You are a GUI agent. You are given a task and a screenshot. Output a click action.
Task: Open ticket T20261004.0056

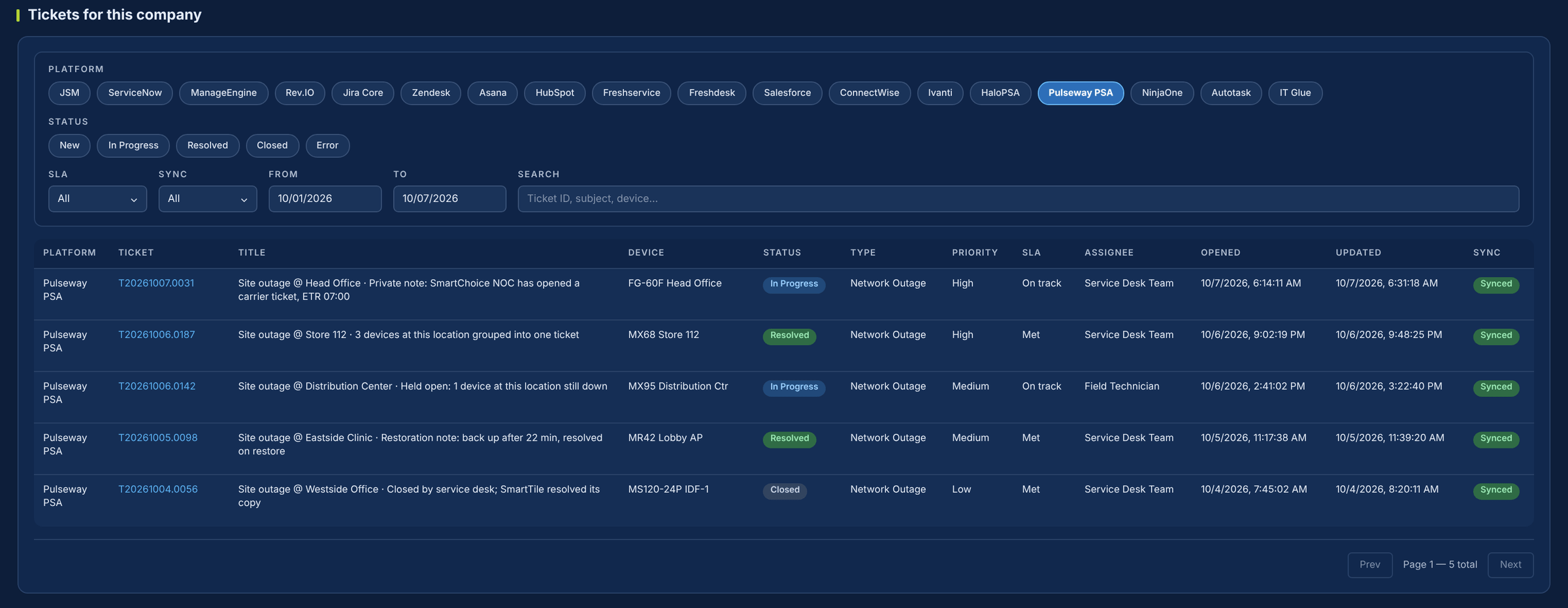[158, 490]
